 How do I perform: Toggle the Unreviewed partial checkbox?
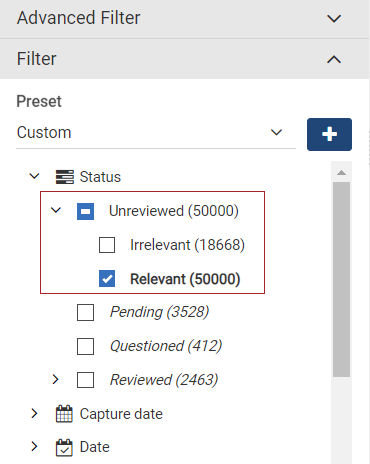[85, 211]
